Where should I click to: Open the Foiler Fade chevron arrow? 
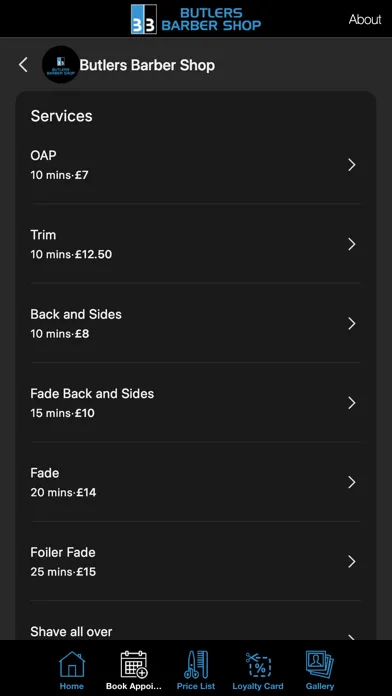pyautogui.click(x=352, y=562)
